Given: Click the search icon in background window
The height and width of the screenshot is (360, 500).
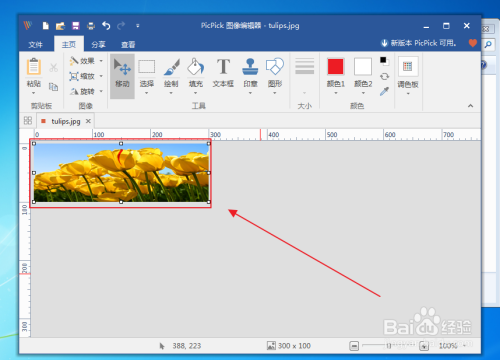Looking at the screenshot, I should 488,44.
